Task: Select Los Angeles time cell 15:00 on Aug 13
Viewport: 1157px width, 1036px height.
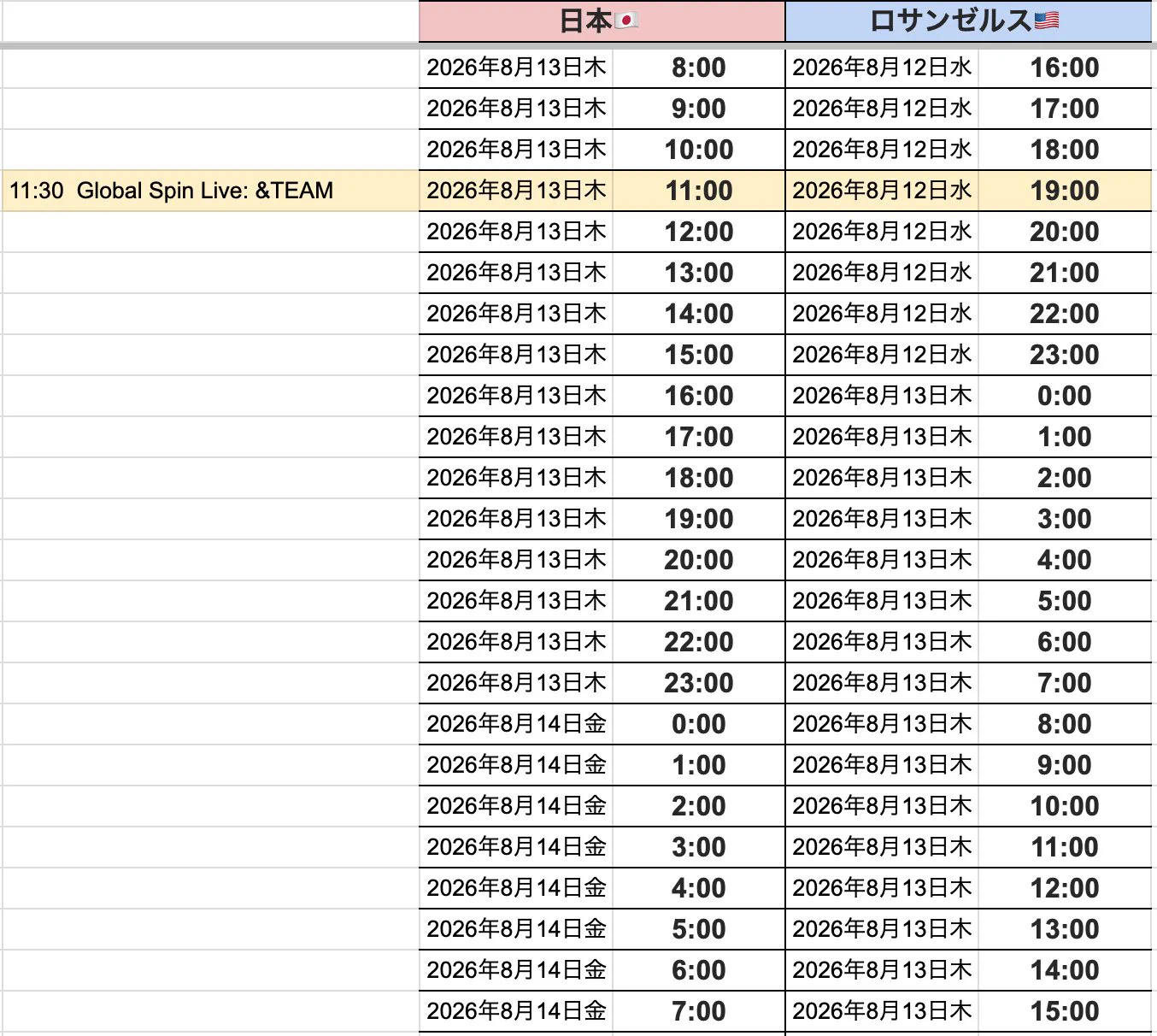Action: [1065, 1011]
